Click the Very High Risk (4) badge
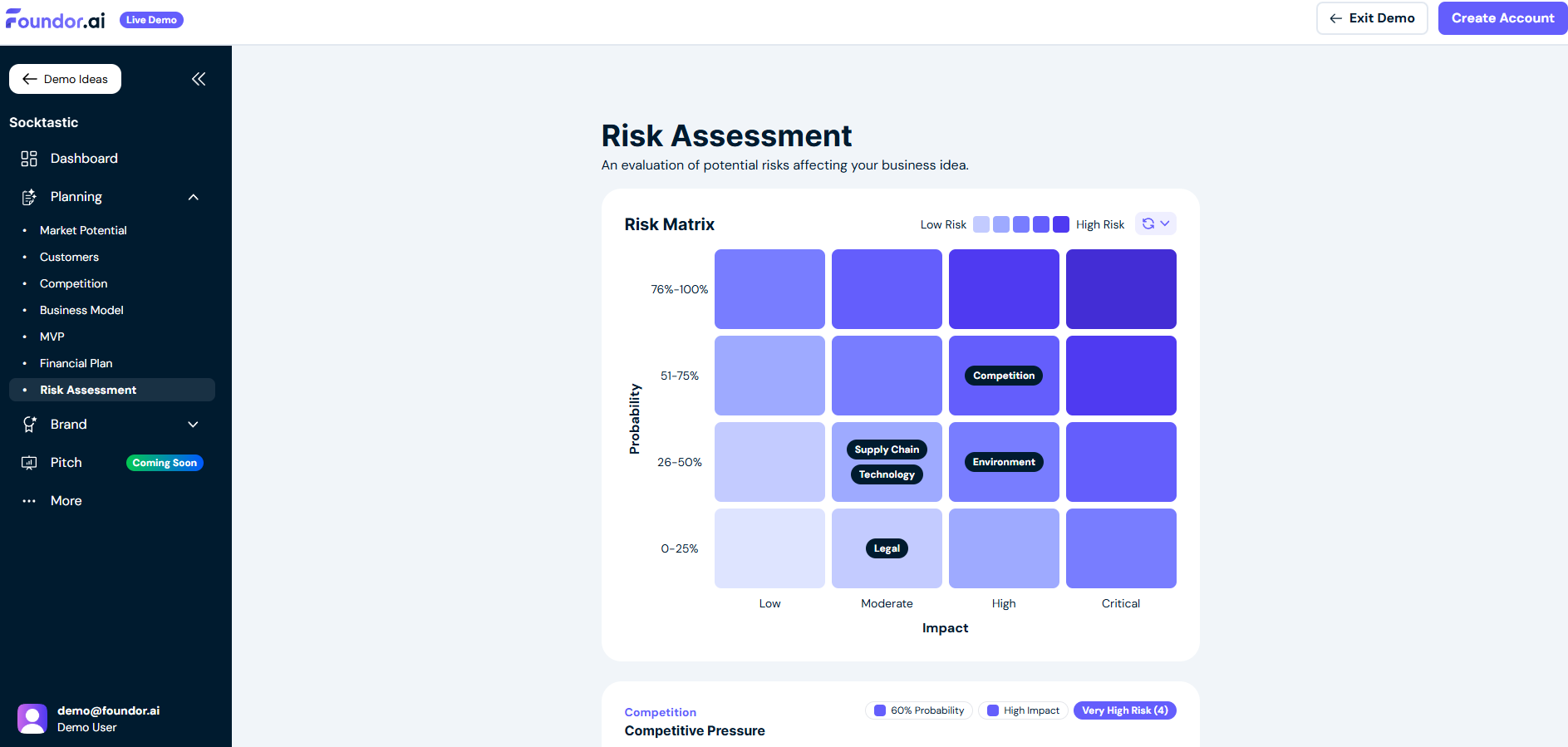The width and height of the screenshot is (1568, 747). (1125, 710)
